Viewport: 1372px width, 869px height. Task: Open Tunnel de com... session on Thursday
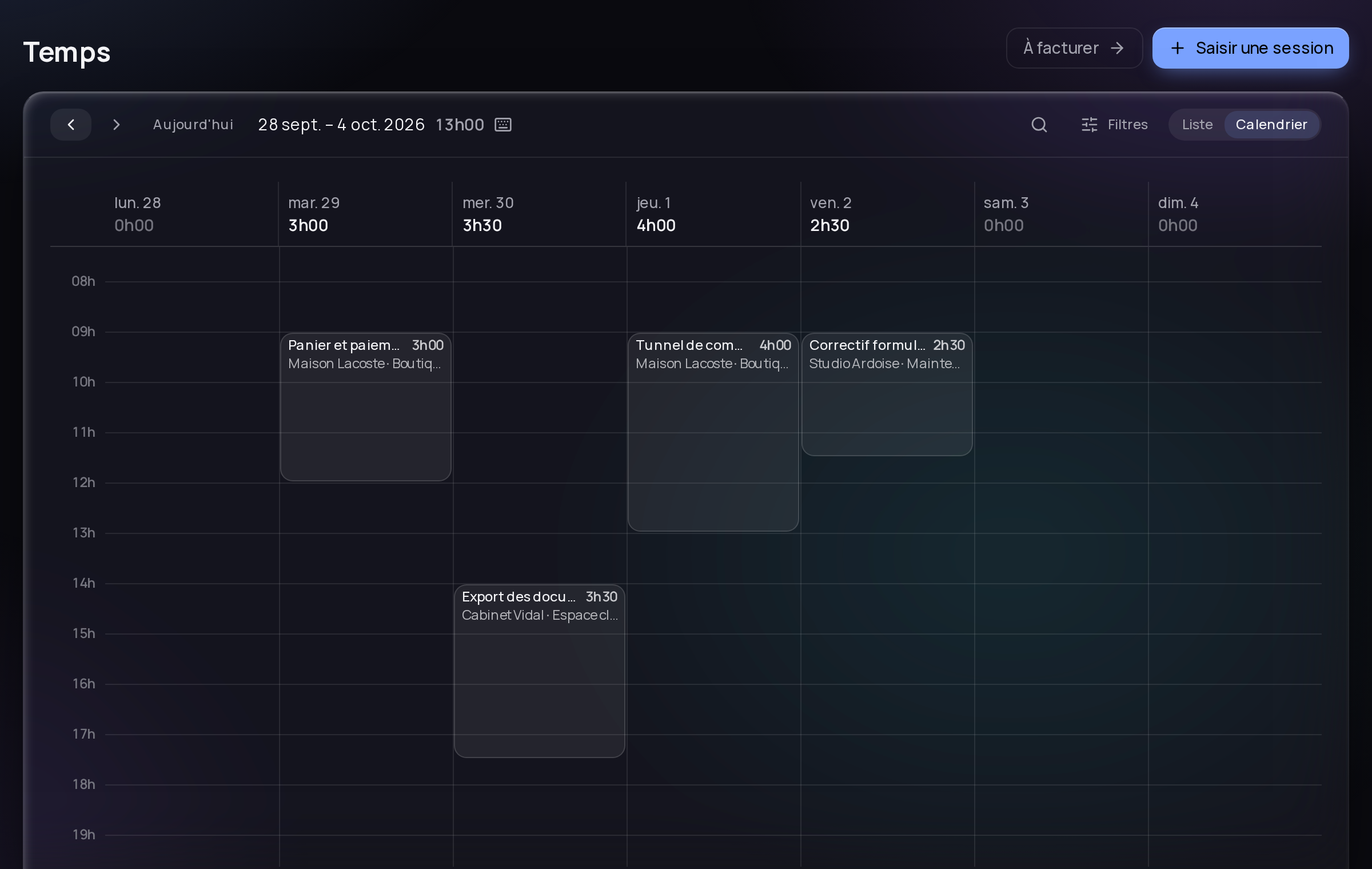(x=713, y=432)
